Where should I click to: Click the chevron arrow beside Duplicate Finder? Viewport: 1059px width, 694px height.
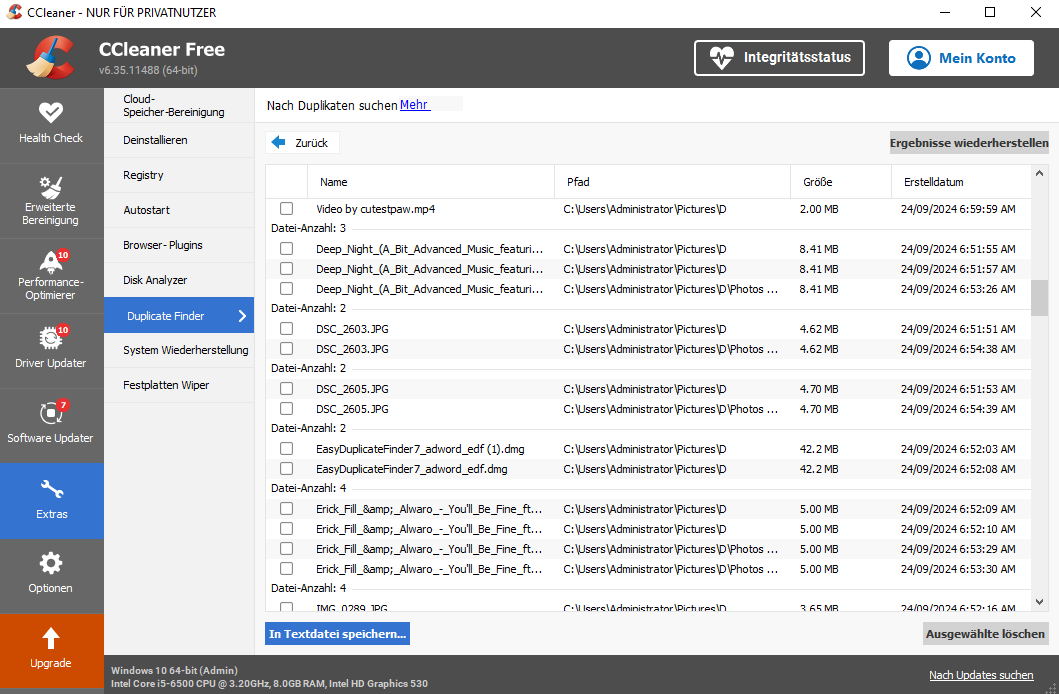pos(242,316)
